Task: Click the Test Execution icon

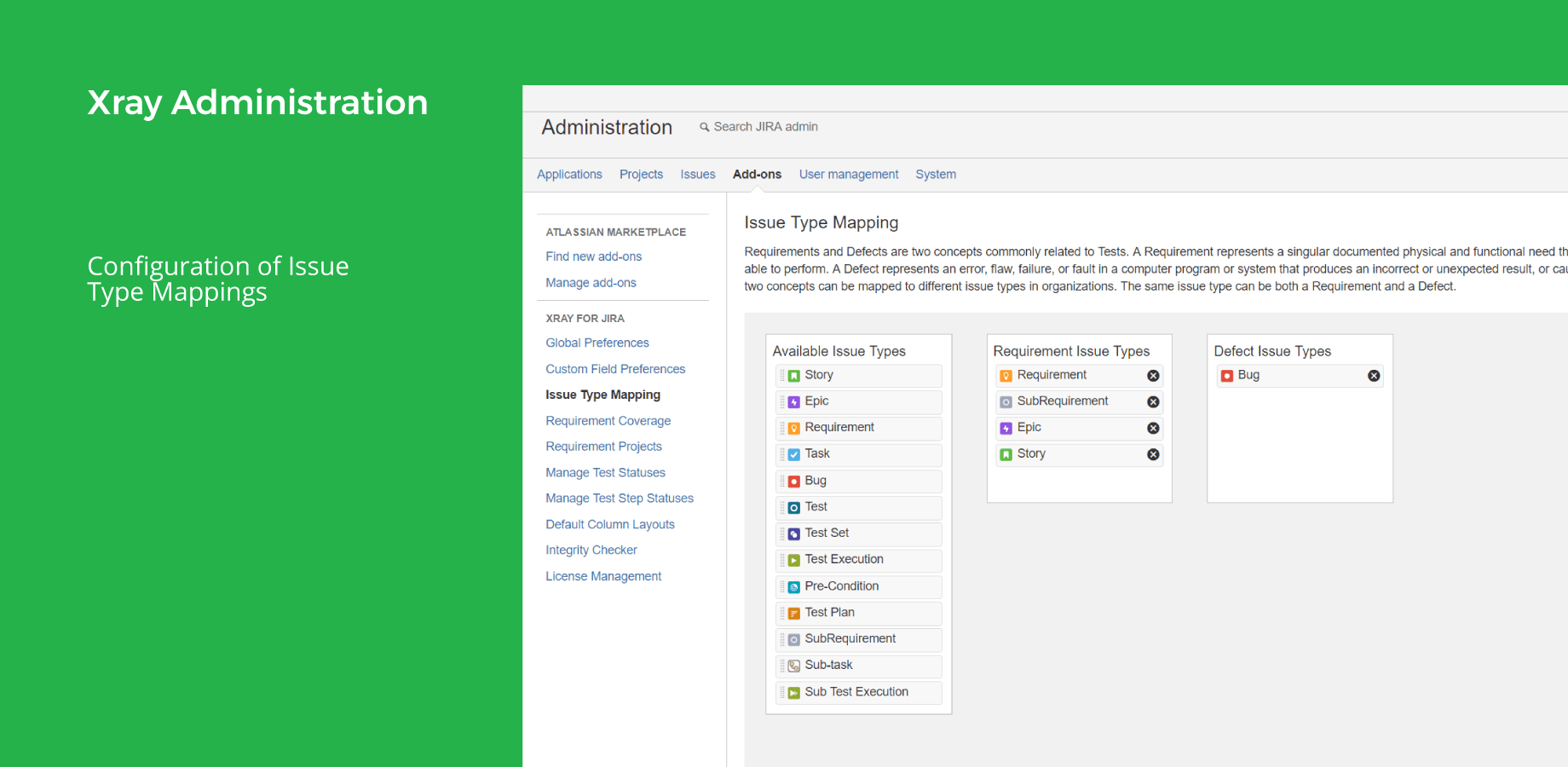Action: 793,560
